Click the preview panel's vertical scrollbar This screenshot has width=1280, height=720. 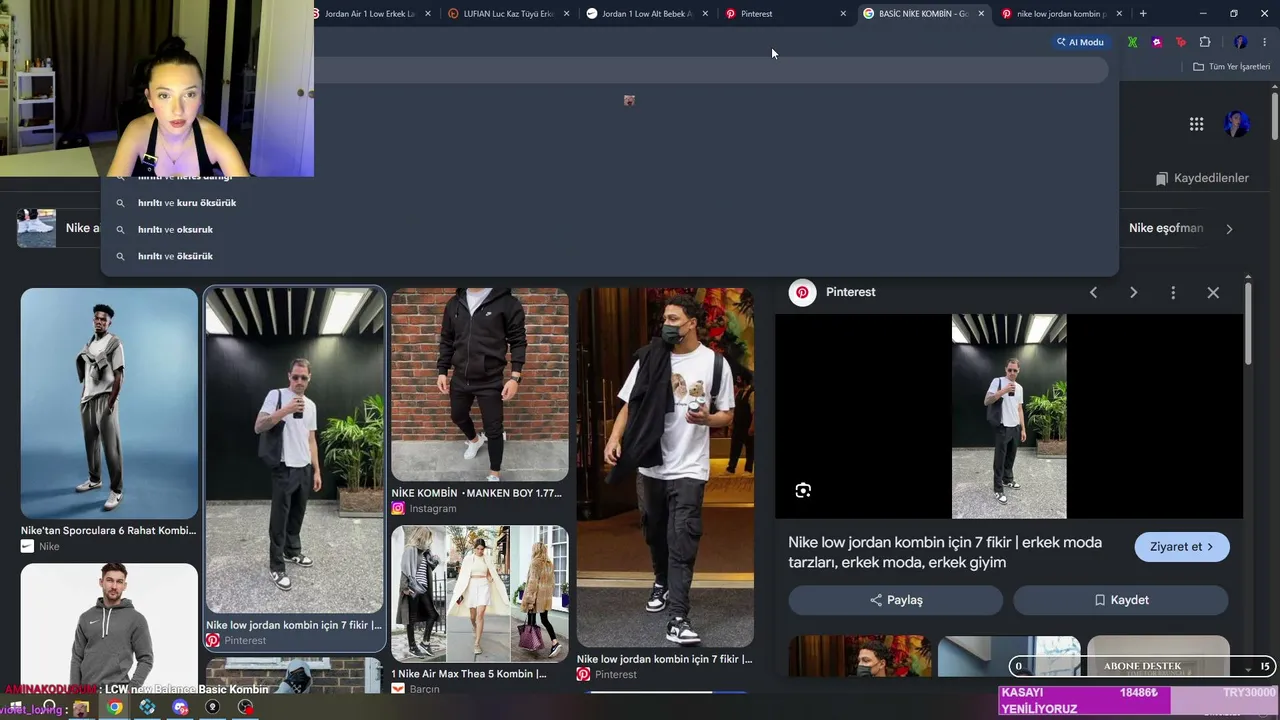coord(1248,325)
